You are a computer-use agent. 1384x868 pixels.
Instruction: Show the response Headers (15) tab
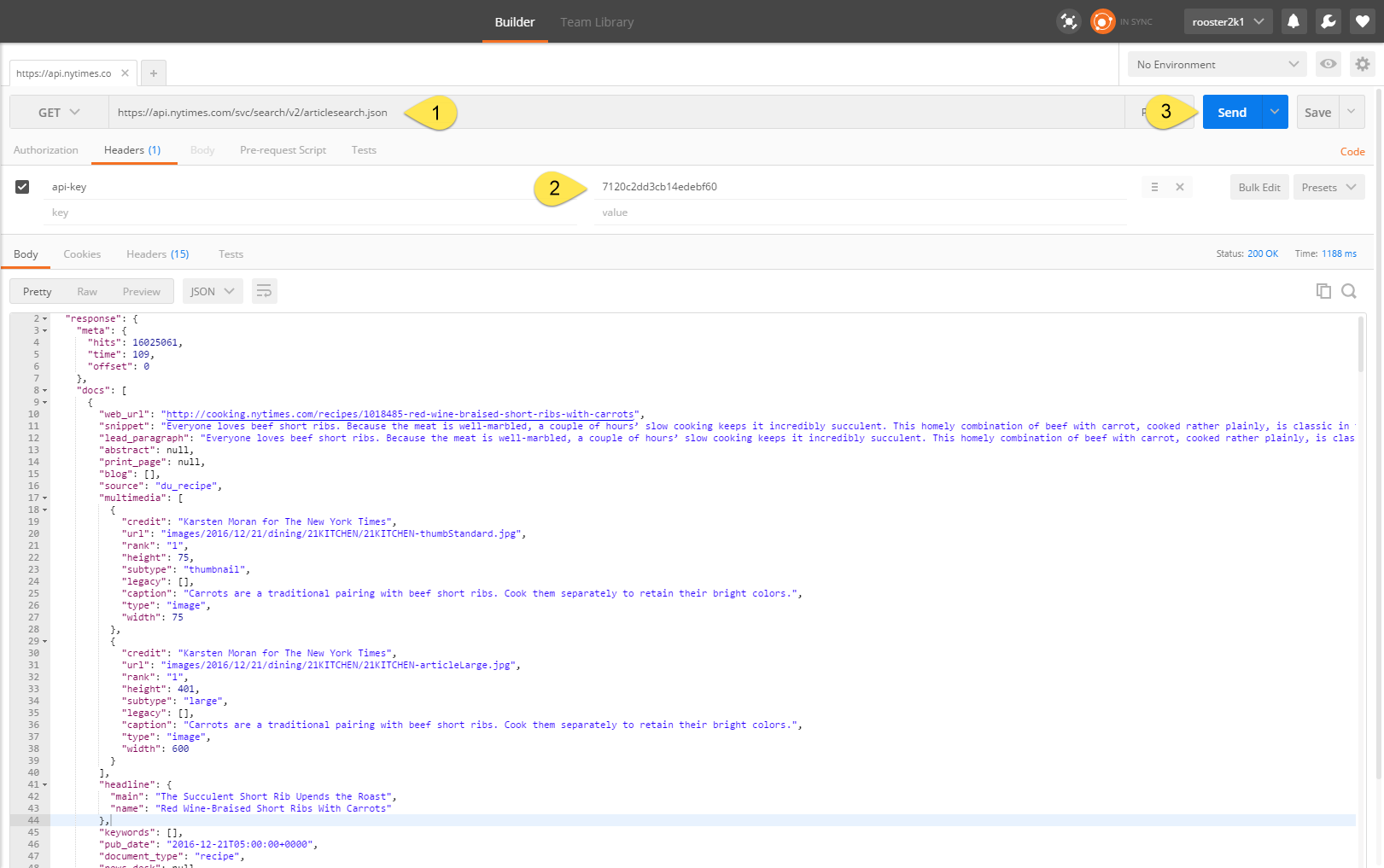158,254
